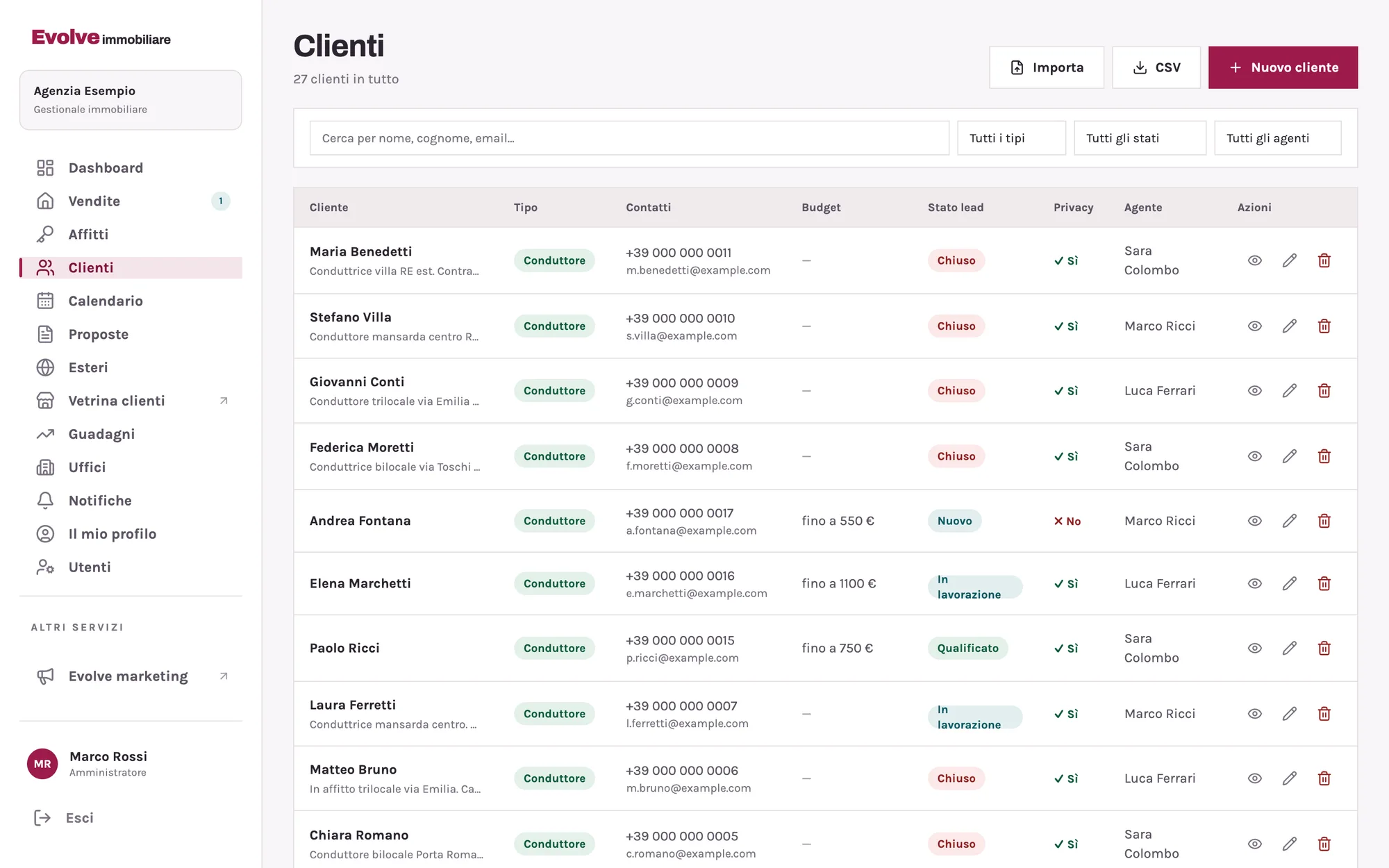View Elena Marchetti via the eye icon

pyautogui.click(x=1254, y=583)
